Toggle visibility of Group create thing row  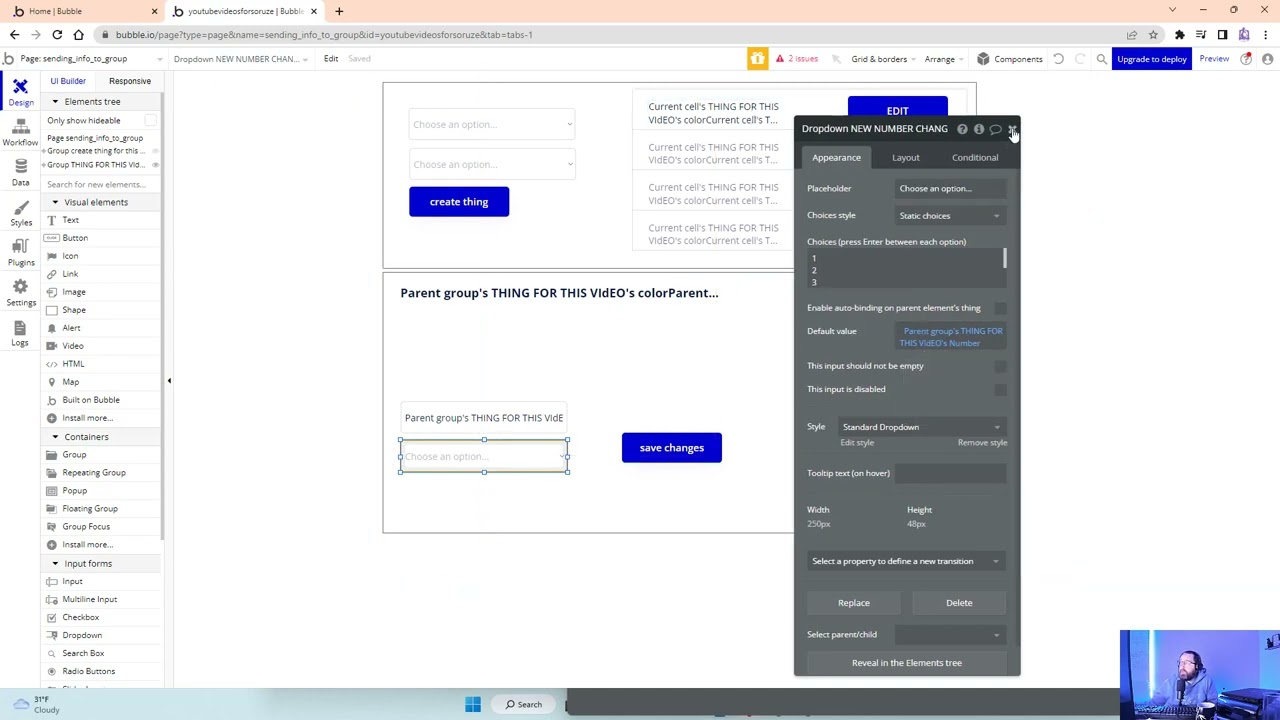(155, 151)
